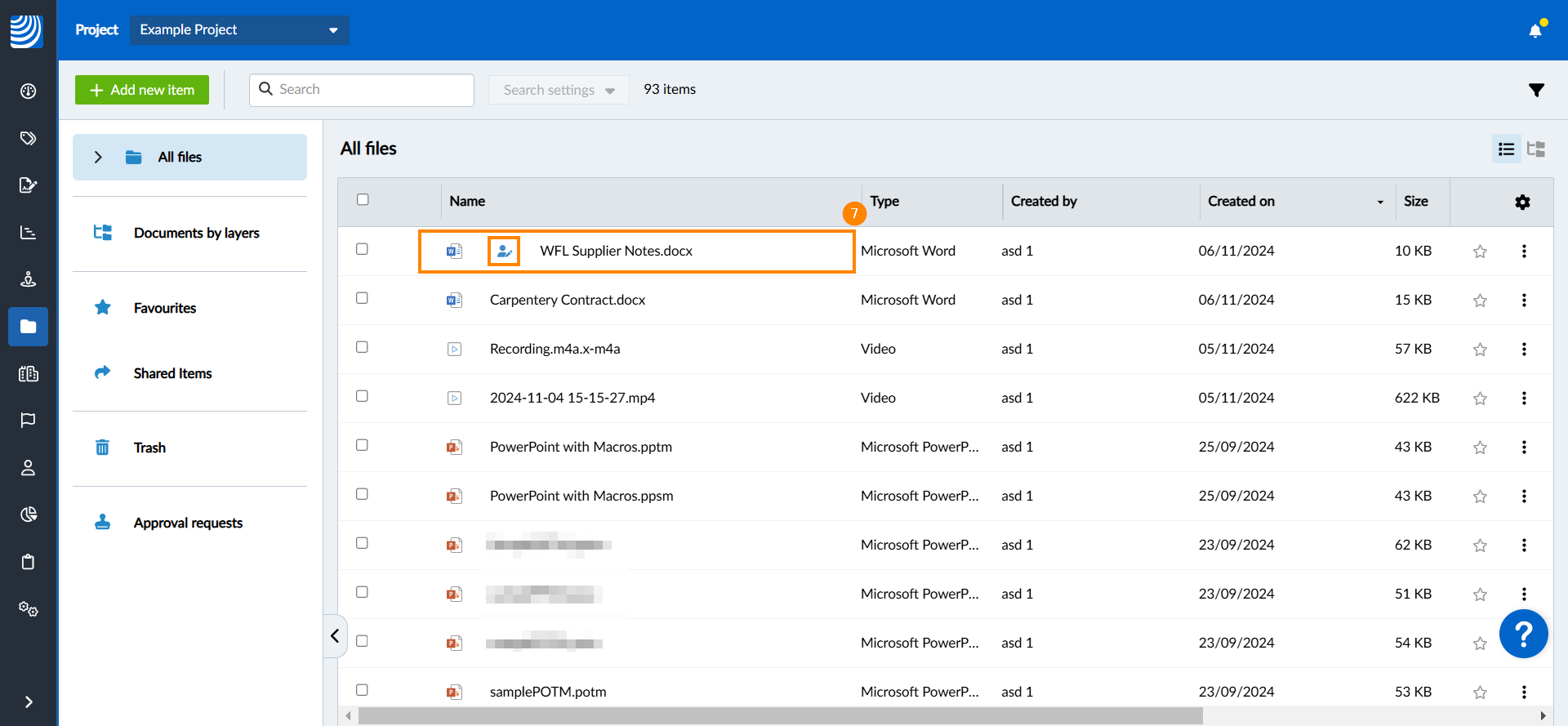Select All files in the panel
Image resolution: width=1568 pixels, height=726 pixels.
point(189,157)
